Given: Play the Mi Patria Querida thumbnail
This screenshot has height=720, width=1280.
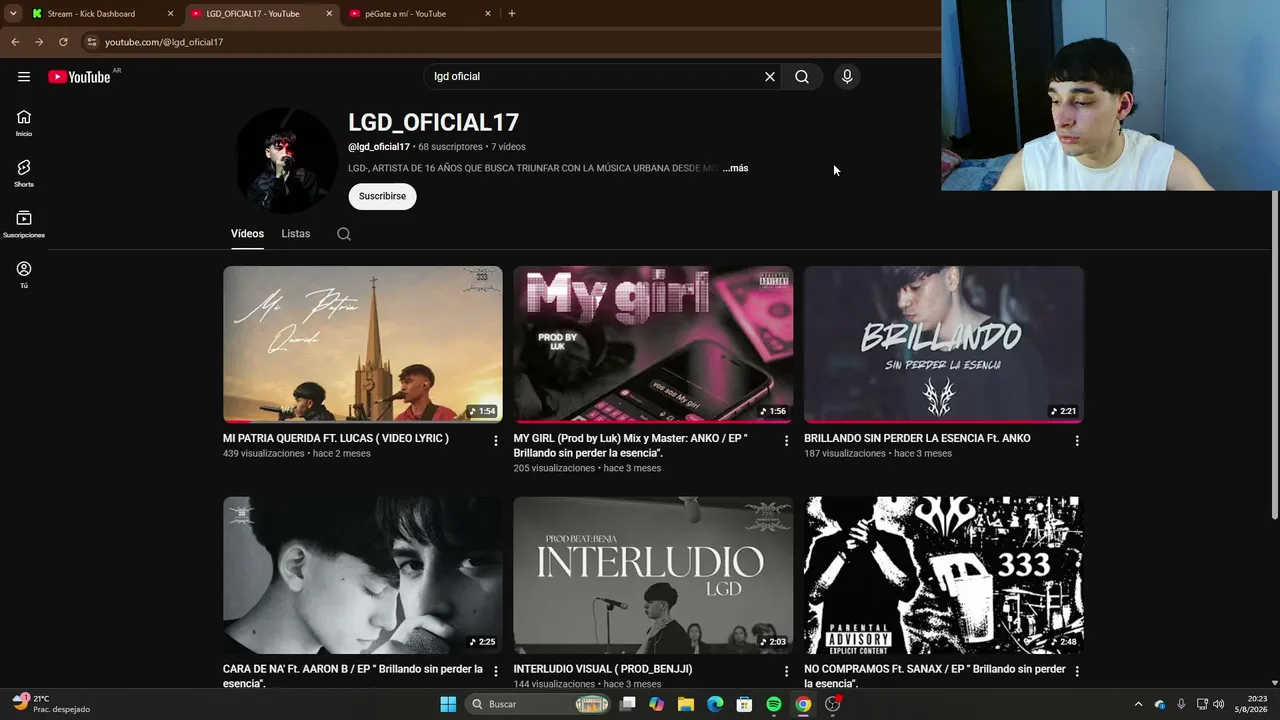Looking at the screenshot, I should [x=363, y=344].
